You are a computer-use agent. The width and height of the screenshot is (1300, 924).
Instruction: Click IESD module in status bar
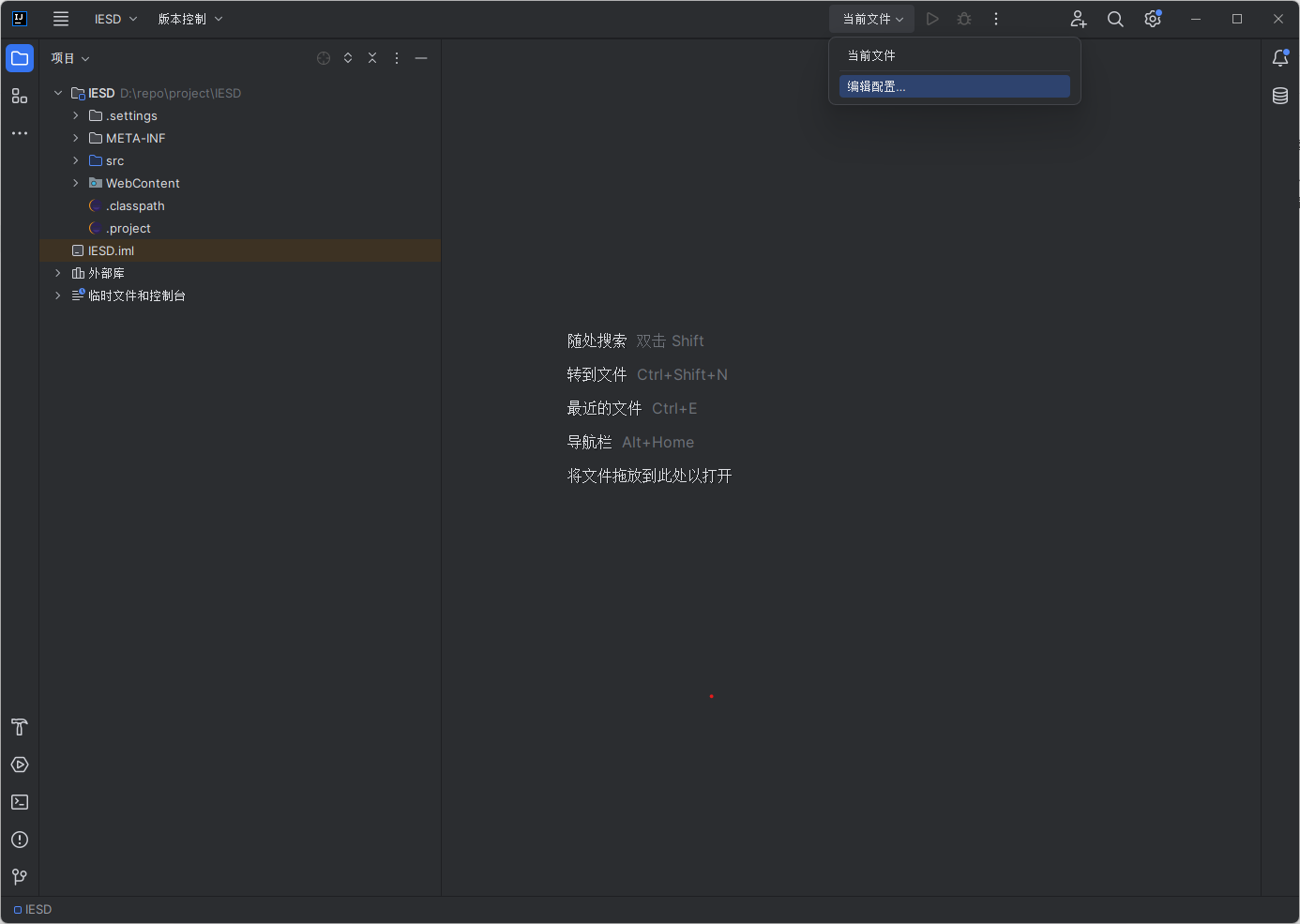[x=33, y=910]
